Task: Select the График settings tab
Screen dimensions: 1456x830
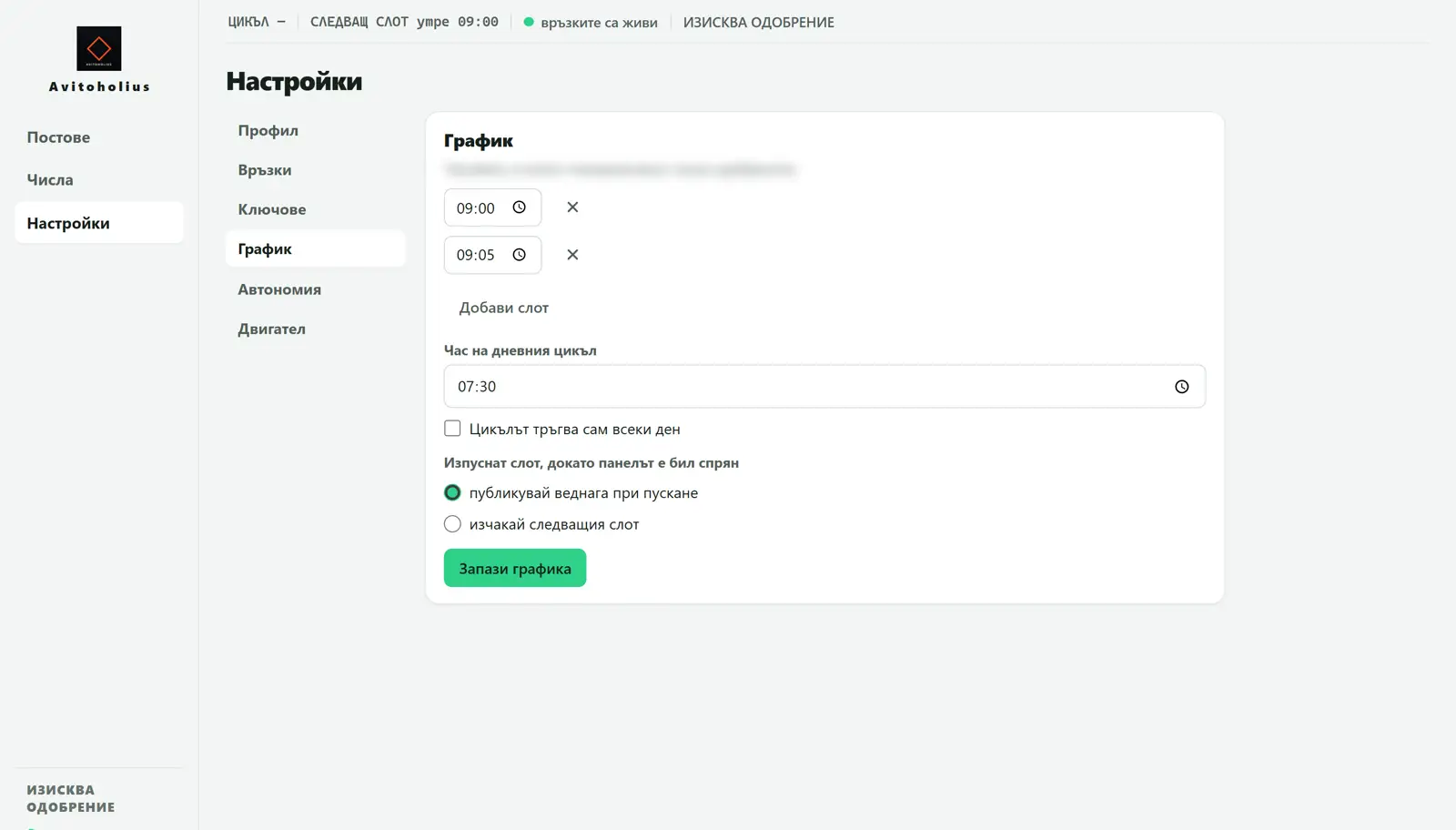Action: pos(315,248)
